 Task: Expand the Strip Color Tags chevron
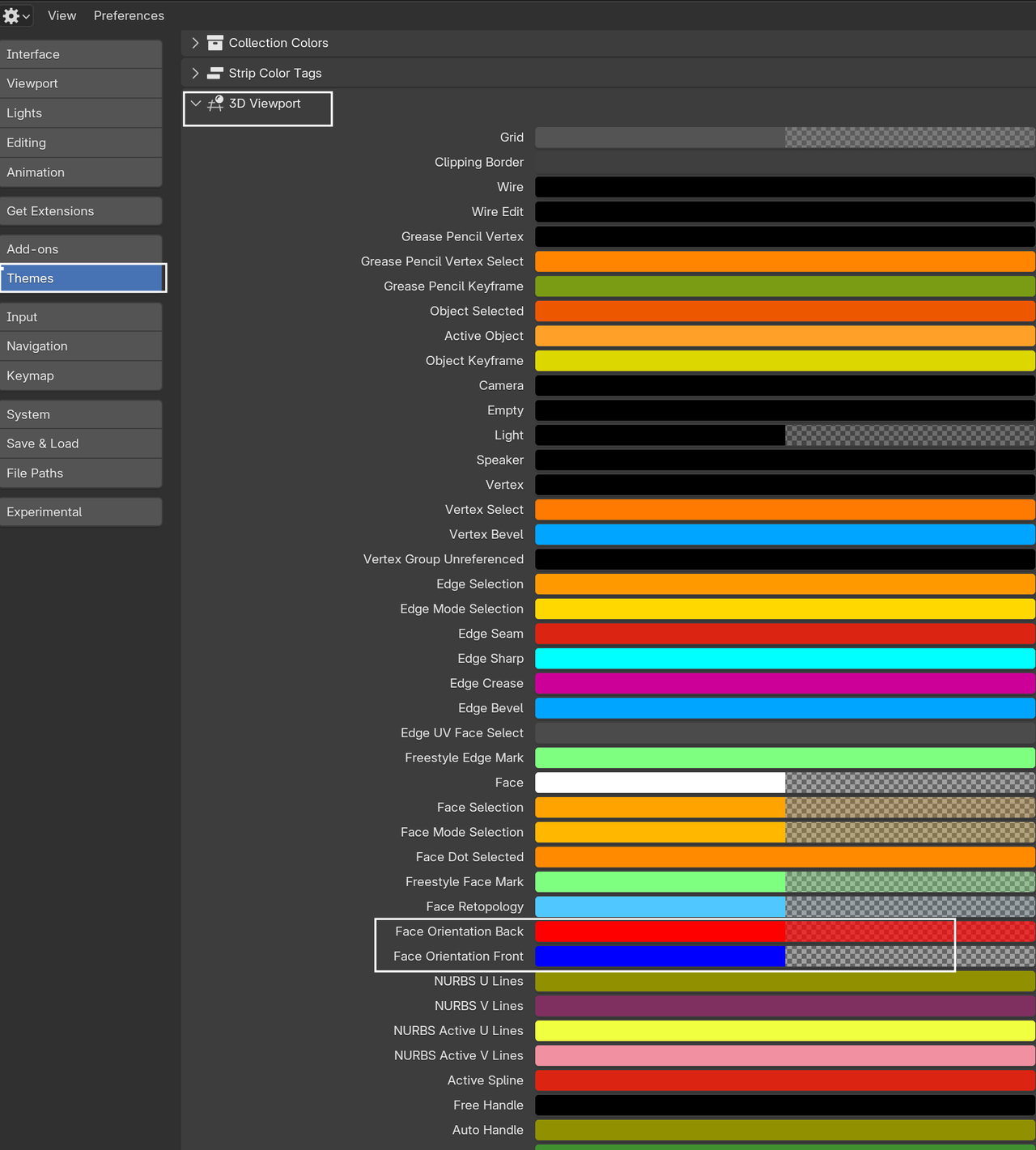pos(195,73)
